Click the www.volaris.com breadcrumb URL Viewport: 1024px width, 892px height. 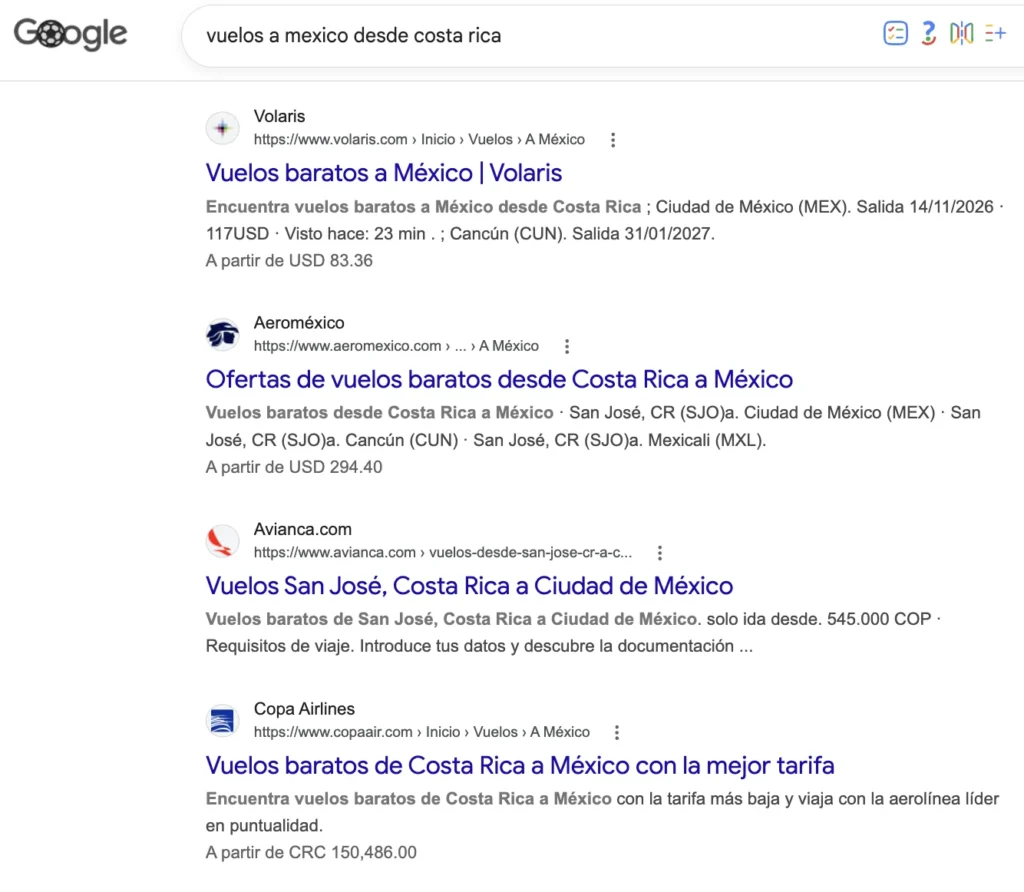(419, 140)
